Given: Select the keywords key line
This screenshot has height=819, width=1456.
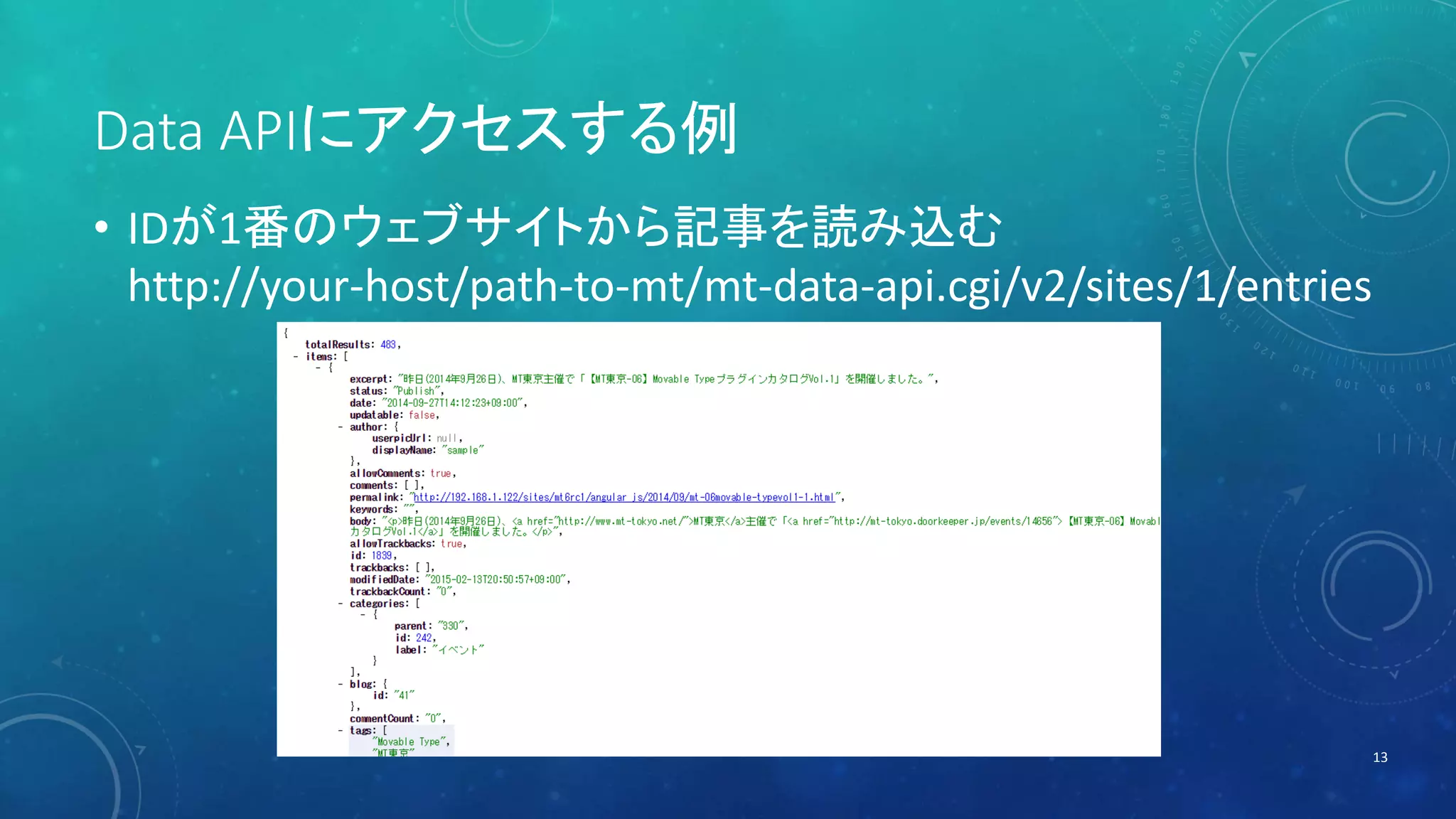Looking at the screenshot, I should 384,509.
